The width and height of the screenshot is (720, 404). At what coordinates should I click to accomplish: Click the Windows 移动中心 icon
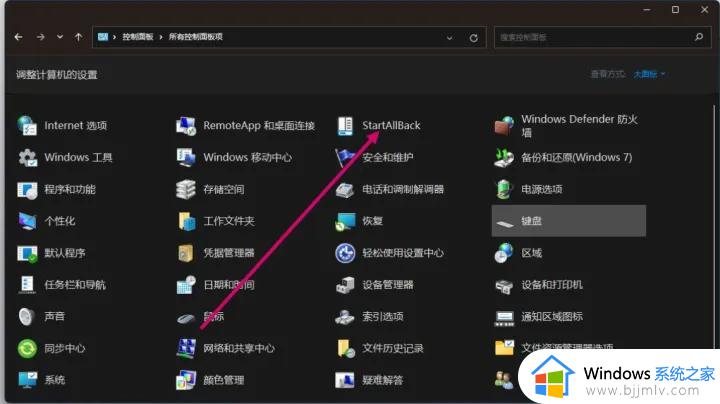[186, 157]
